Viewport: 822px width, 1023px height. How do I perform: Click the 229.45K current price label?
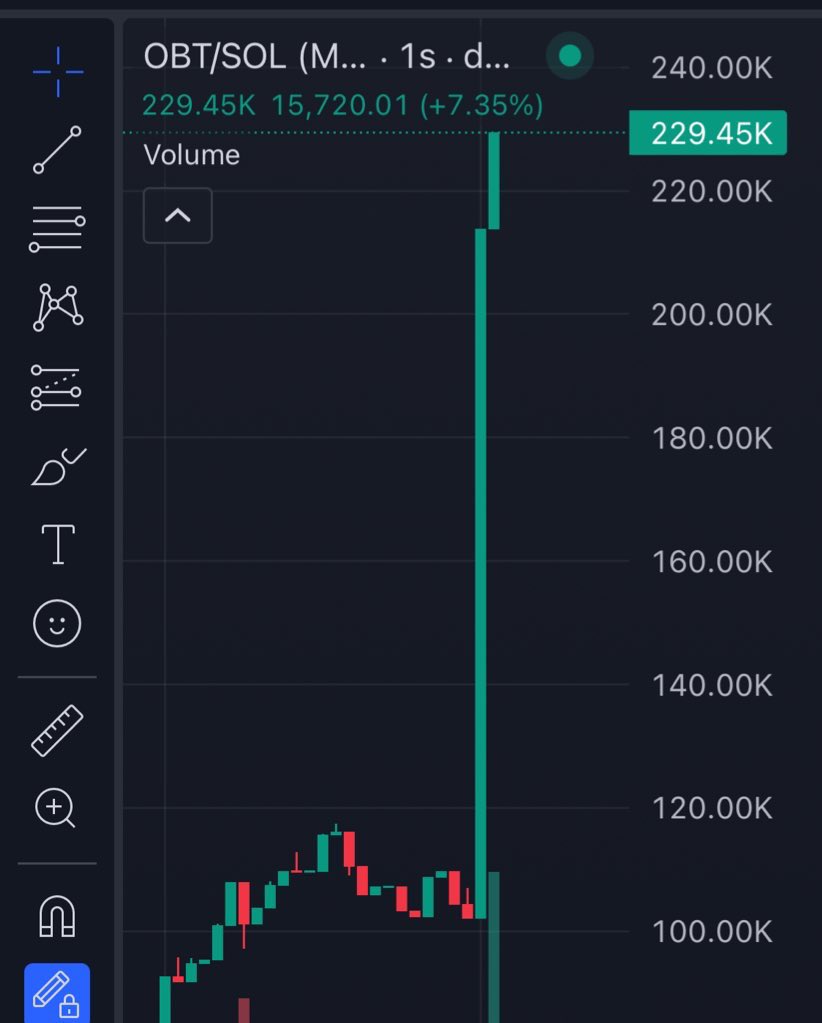(x=708, y=133)
